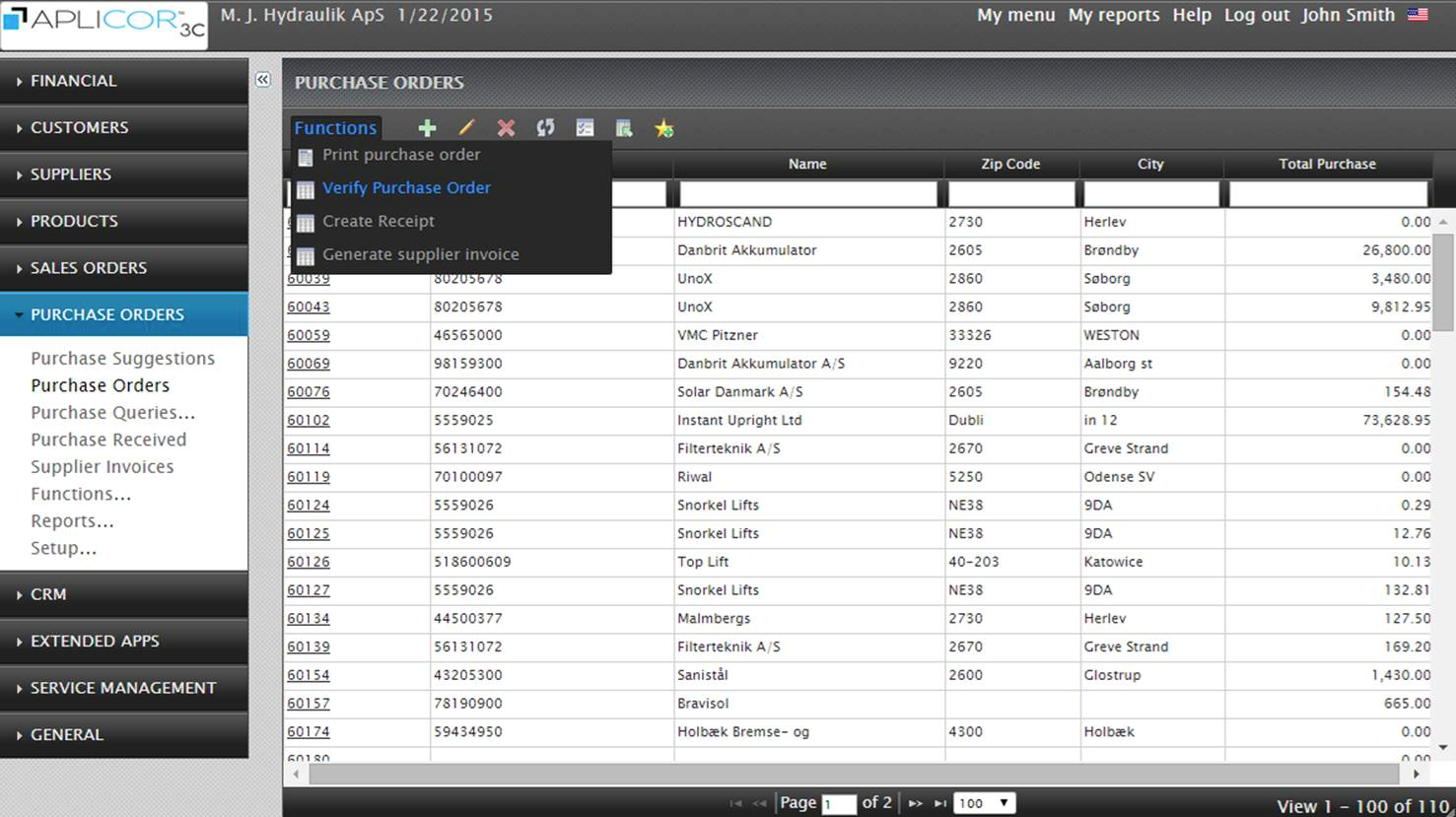This screenshot has height=817, width=1456.
Task: Go to previous page arrow icon
Action: pos(759,803)
